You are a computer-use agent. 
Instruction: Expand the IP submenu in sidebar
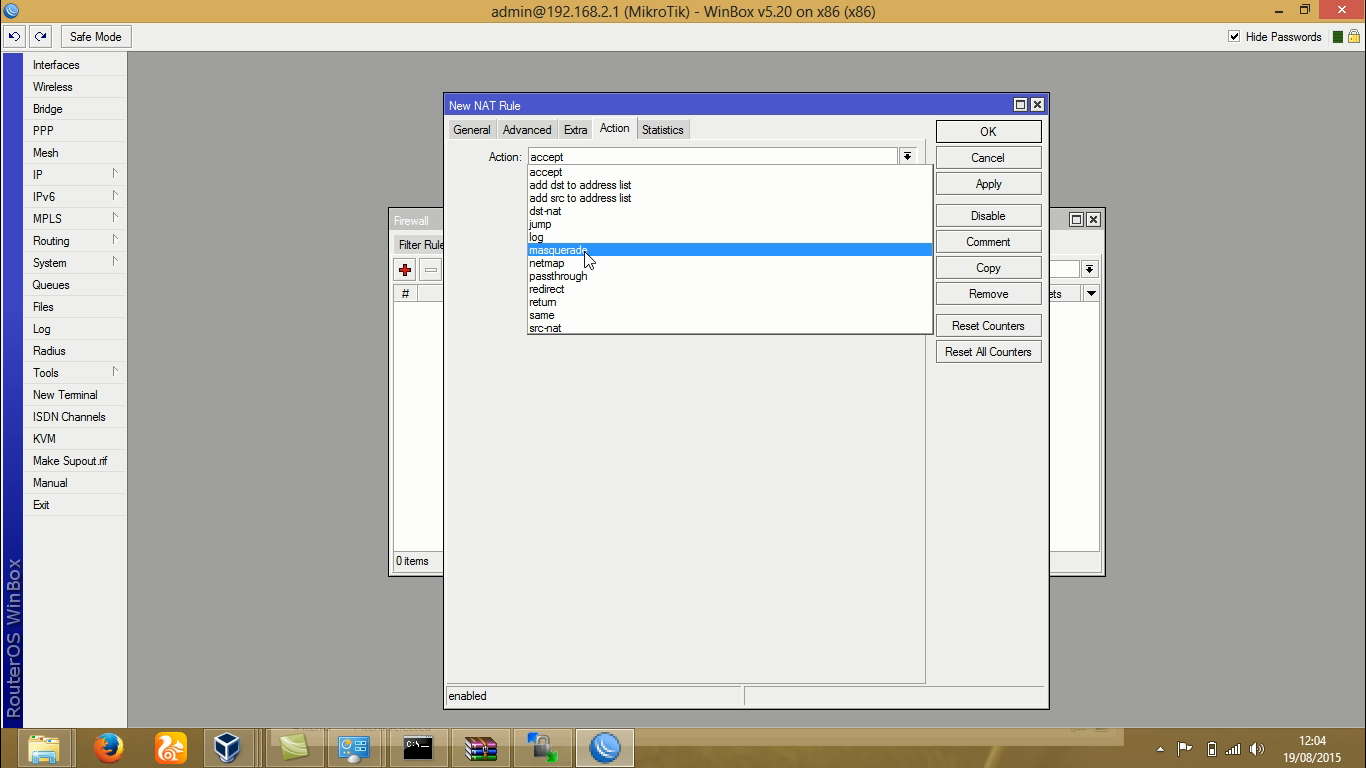115,174
